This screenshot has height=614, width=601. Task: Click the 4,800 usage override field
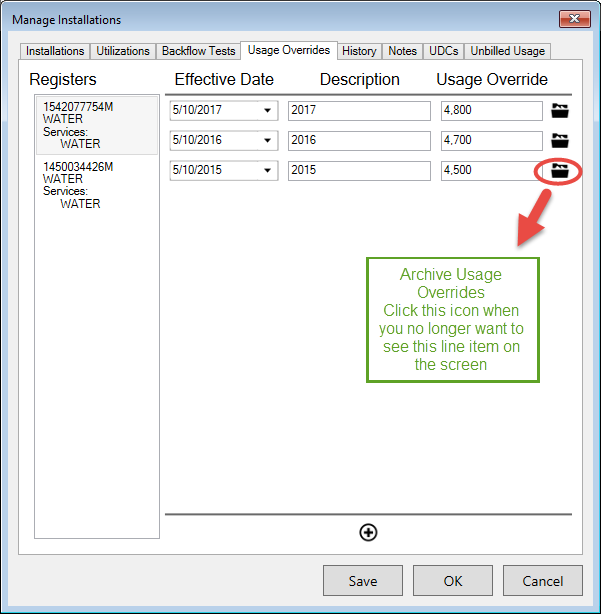point(491,110)
